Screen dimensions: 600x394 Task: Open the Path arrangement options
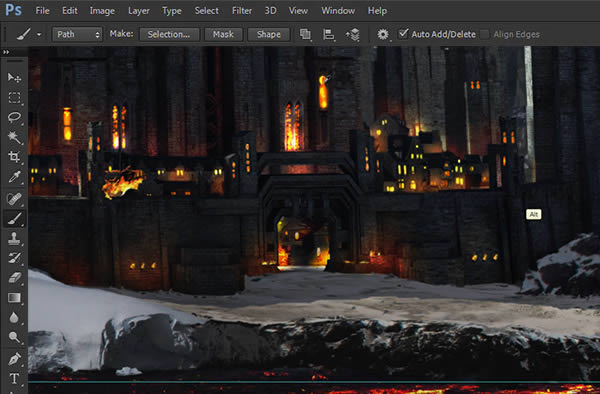click(x=353, y=34)
